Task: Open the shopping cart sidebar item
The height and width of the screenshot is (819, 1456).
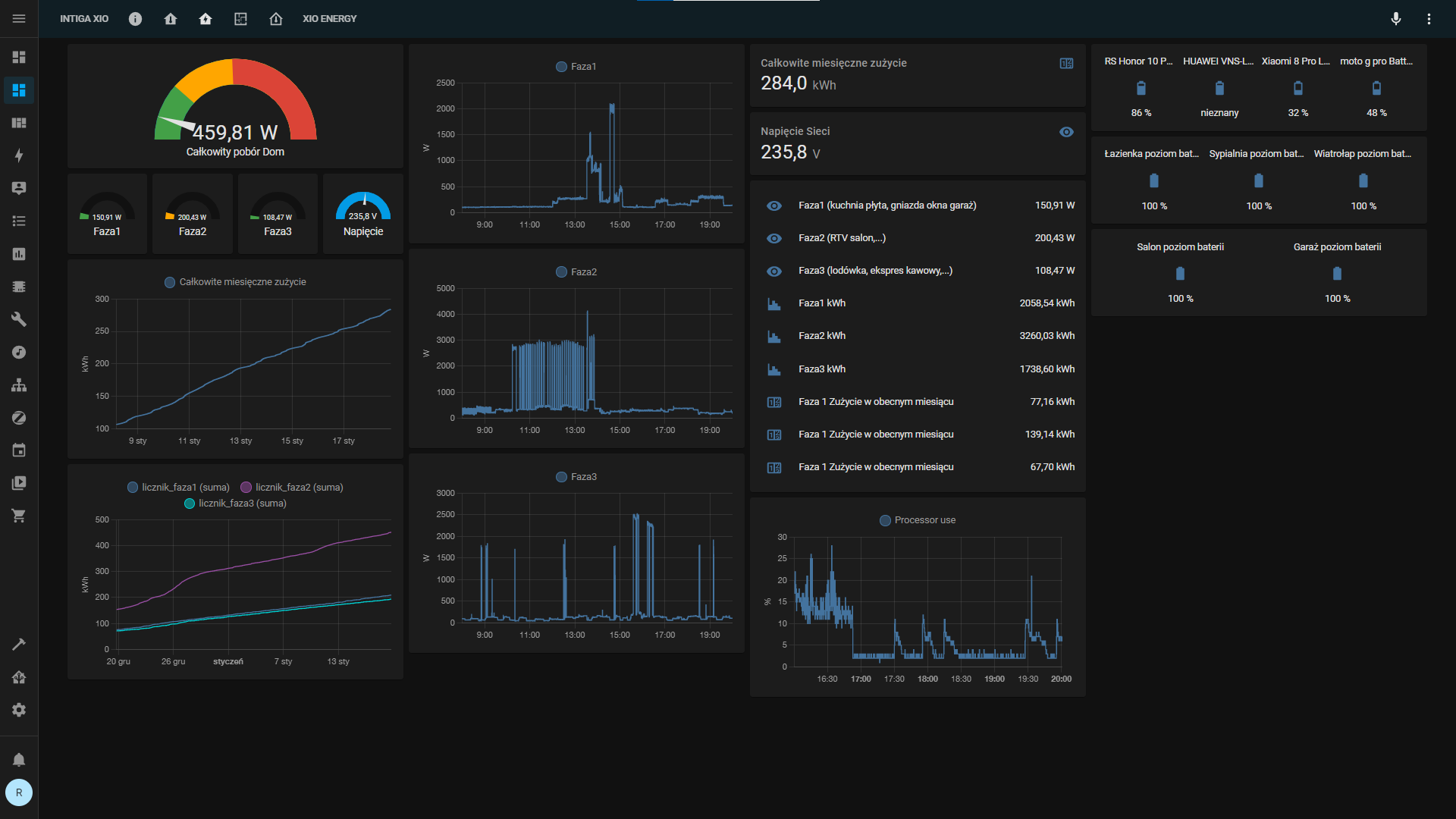Action: point(19,516)
